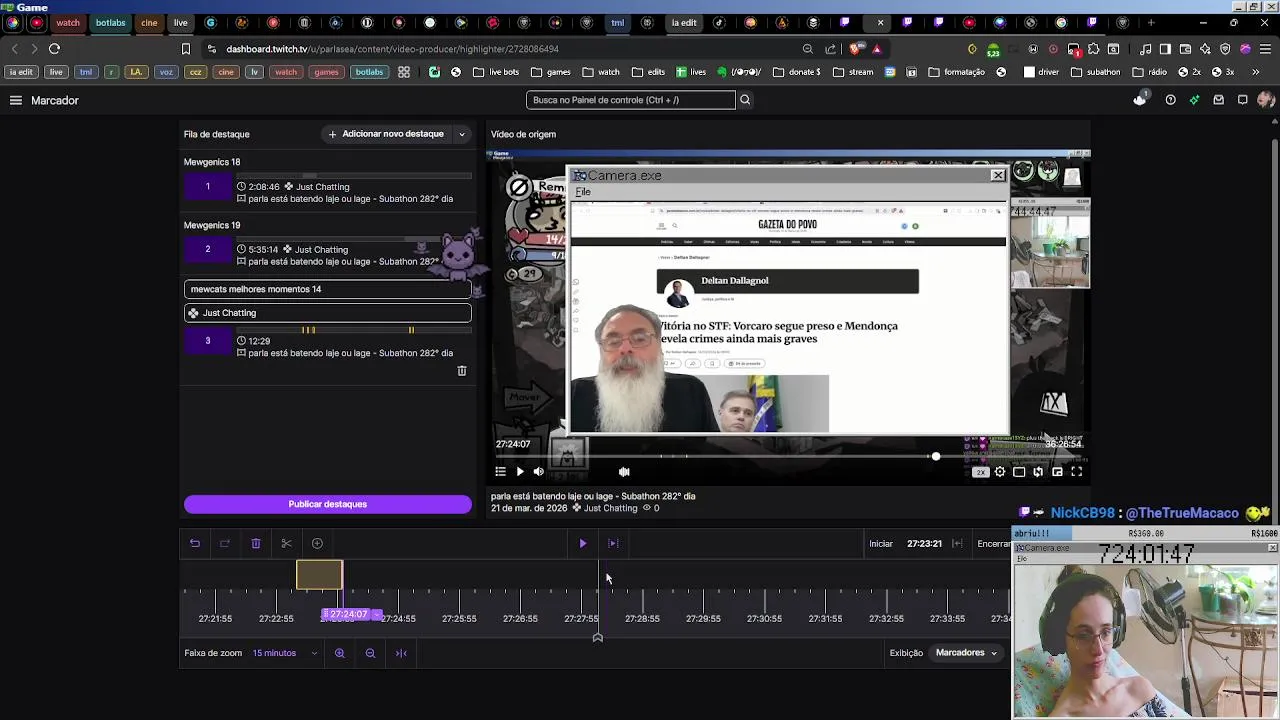Viewport: 1280px width, 720px height.
Task: Zoom out on the timeline
Action: (x=370, y=653)
